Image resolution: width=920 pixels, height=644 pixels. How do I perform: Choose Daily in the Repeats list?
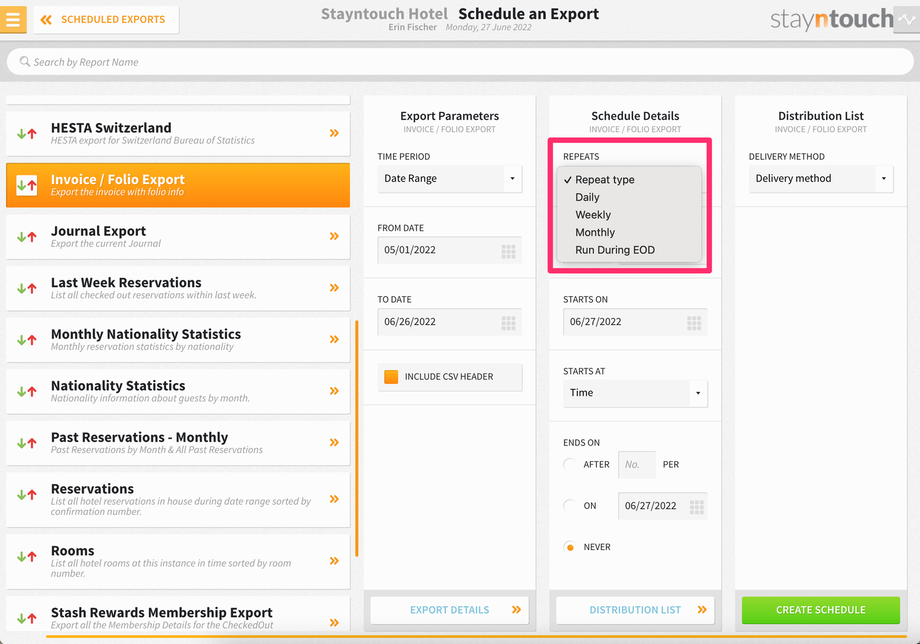[x=630, y=197]
